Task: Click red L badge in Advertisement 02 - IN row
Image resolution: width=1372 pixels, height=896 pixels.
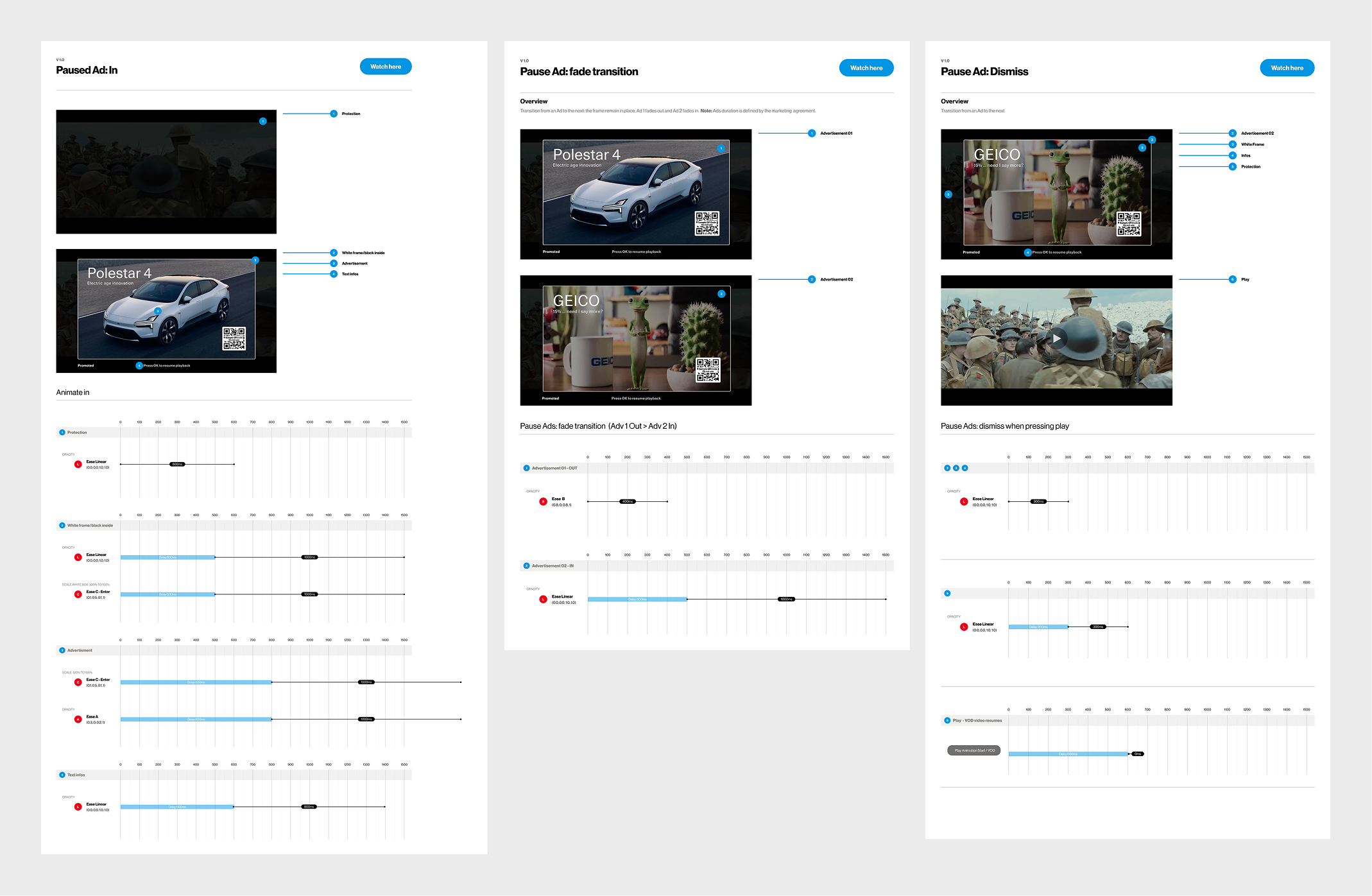Action: point(544,599)
